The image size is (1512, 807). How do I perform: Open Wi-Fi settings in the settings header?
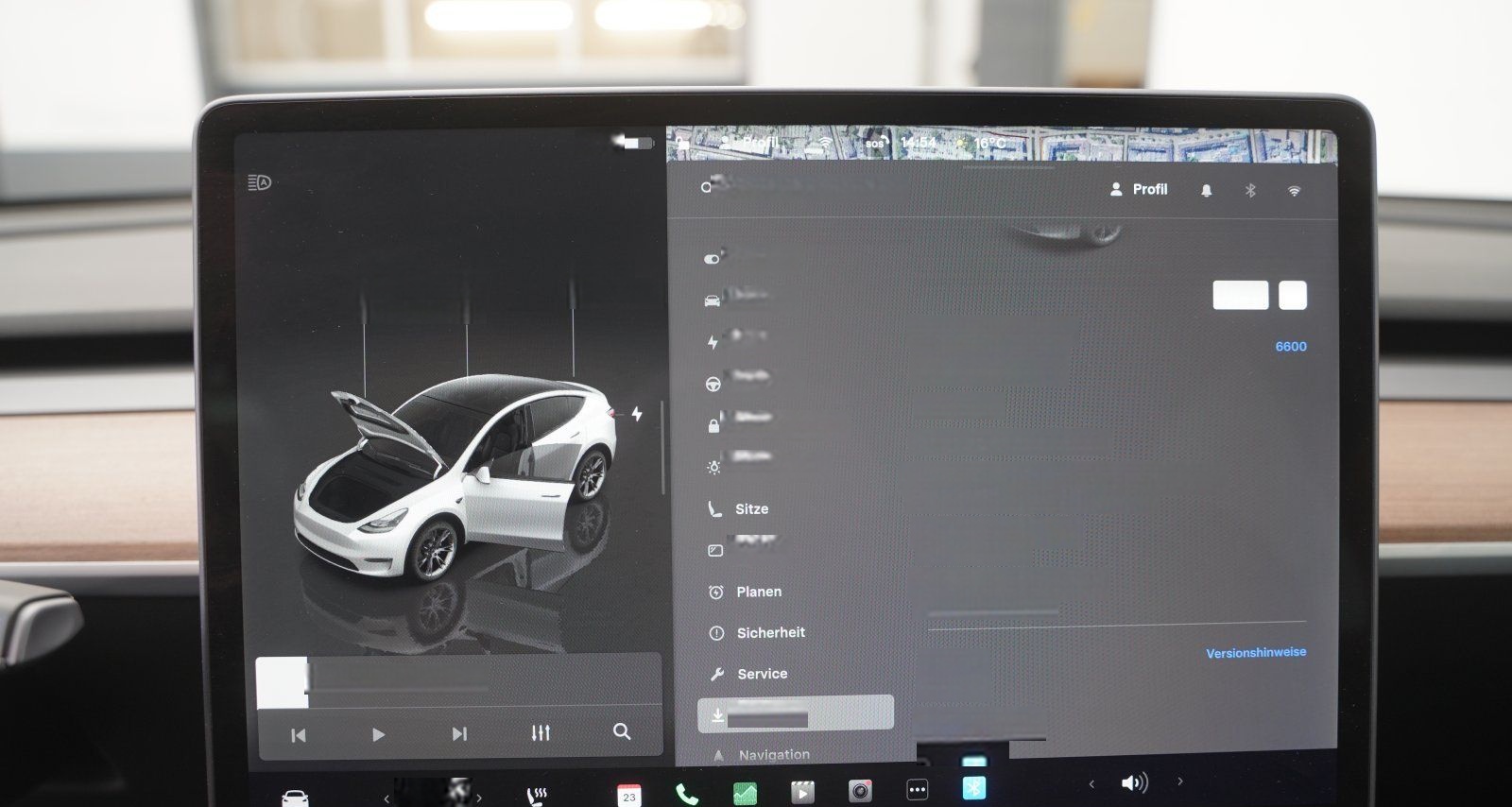tap(1294, 191)
